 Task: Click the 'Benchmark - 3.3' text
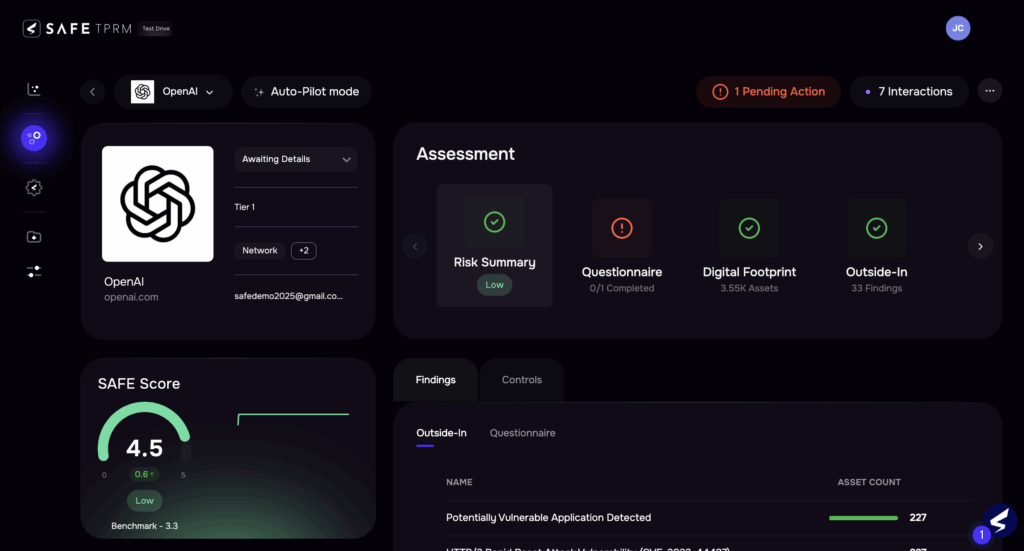(x=144, y=526)
